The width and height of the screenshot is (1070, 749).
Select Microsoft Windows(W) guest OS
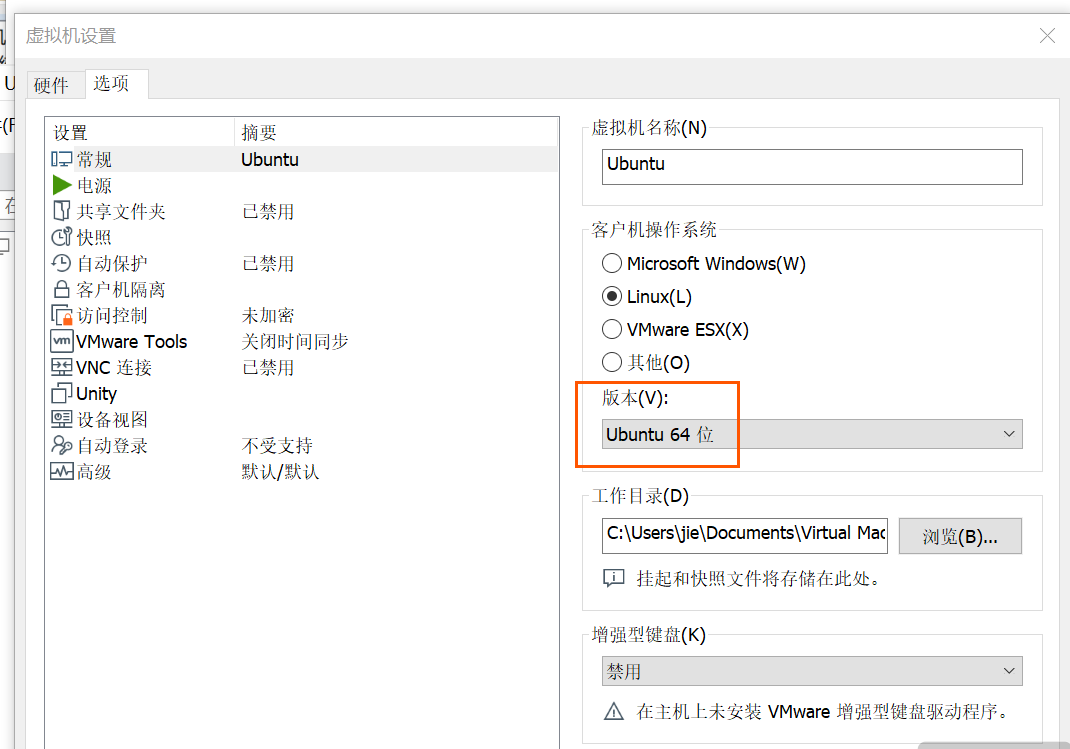pyautogui.click(x=704, y=263)
